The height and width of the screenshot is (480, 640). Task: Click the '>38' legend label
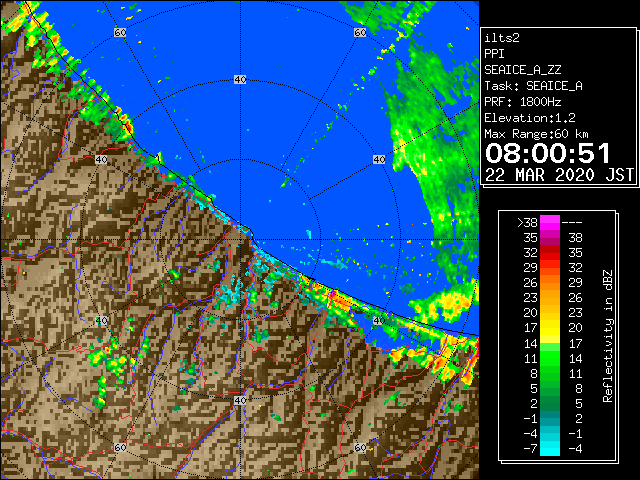pos(527,223)
